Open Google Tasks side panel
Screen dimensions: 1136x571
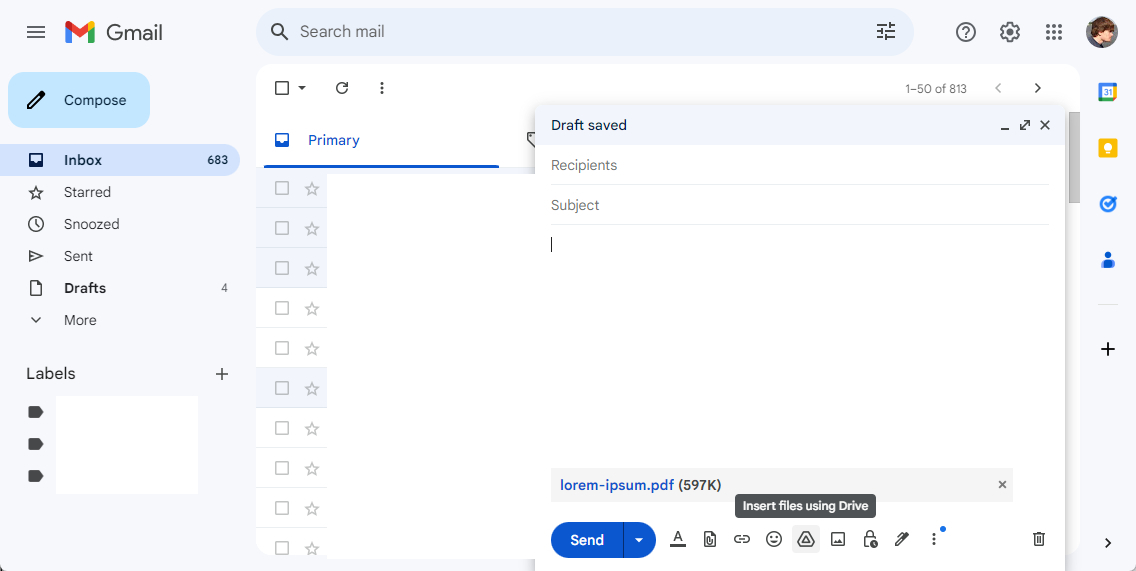(x=1107, y=204)
